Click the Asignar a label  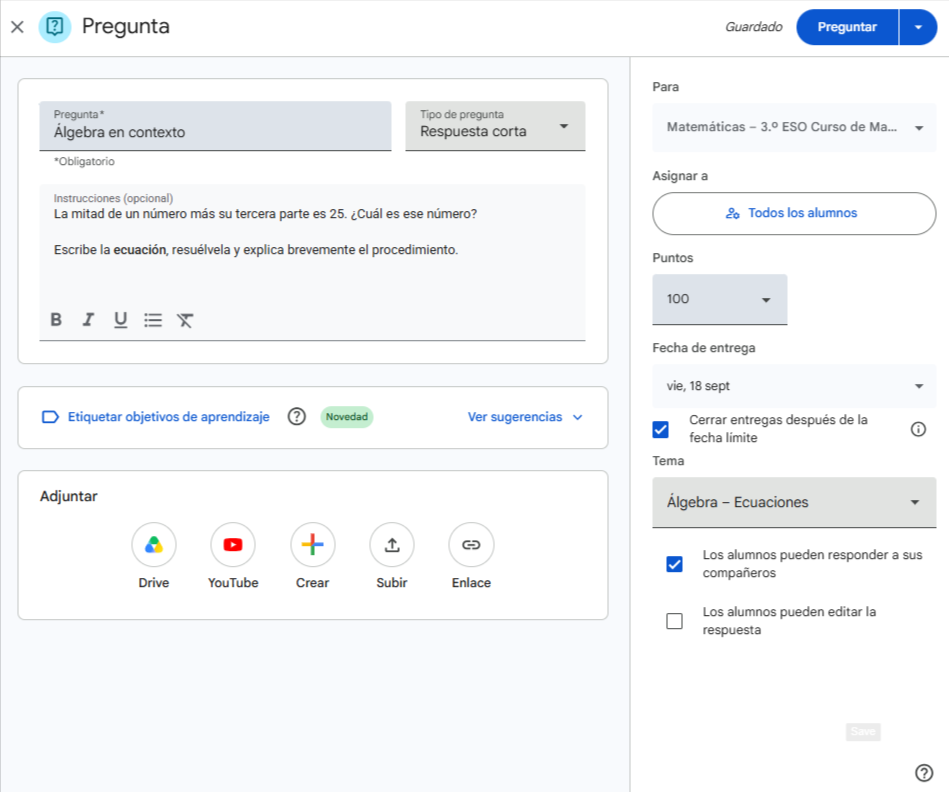coord(680,176)
